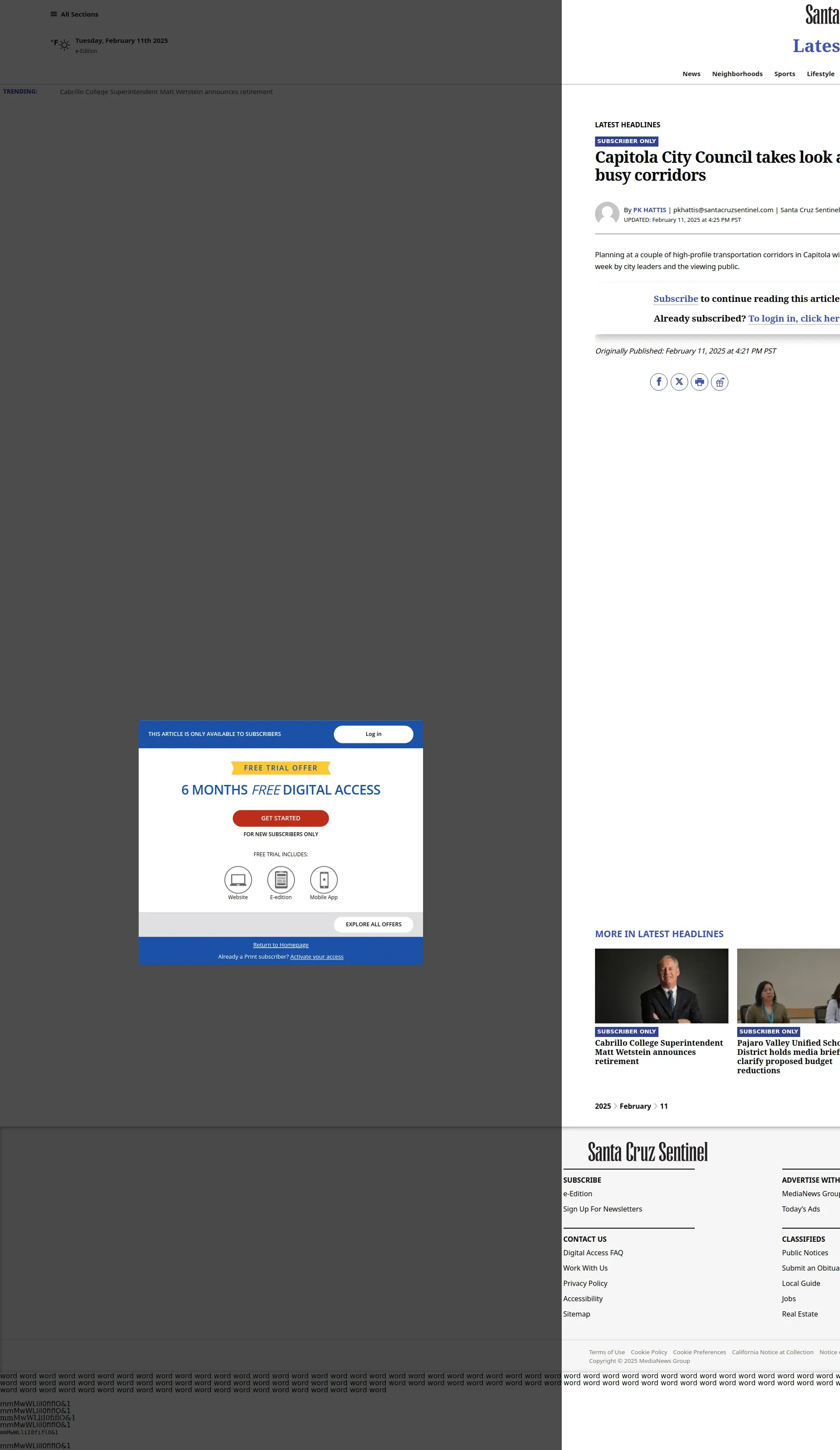Click the Website laptop icon

coord(238,880)
